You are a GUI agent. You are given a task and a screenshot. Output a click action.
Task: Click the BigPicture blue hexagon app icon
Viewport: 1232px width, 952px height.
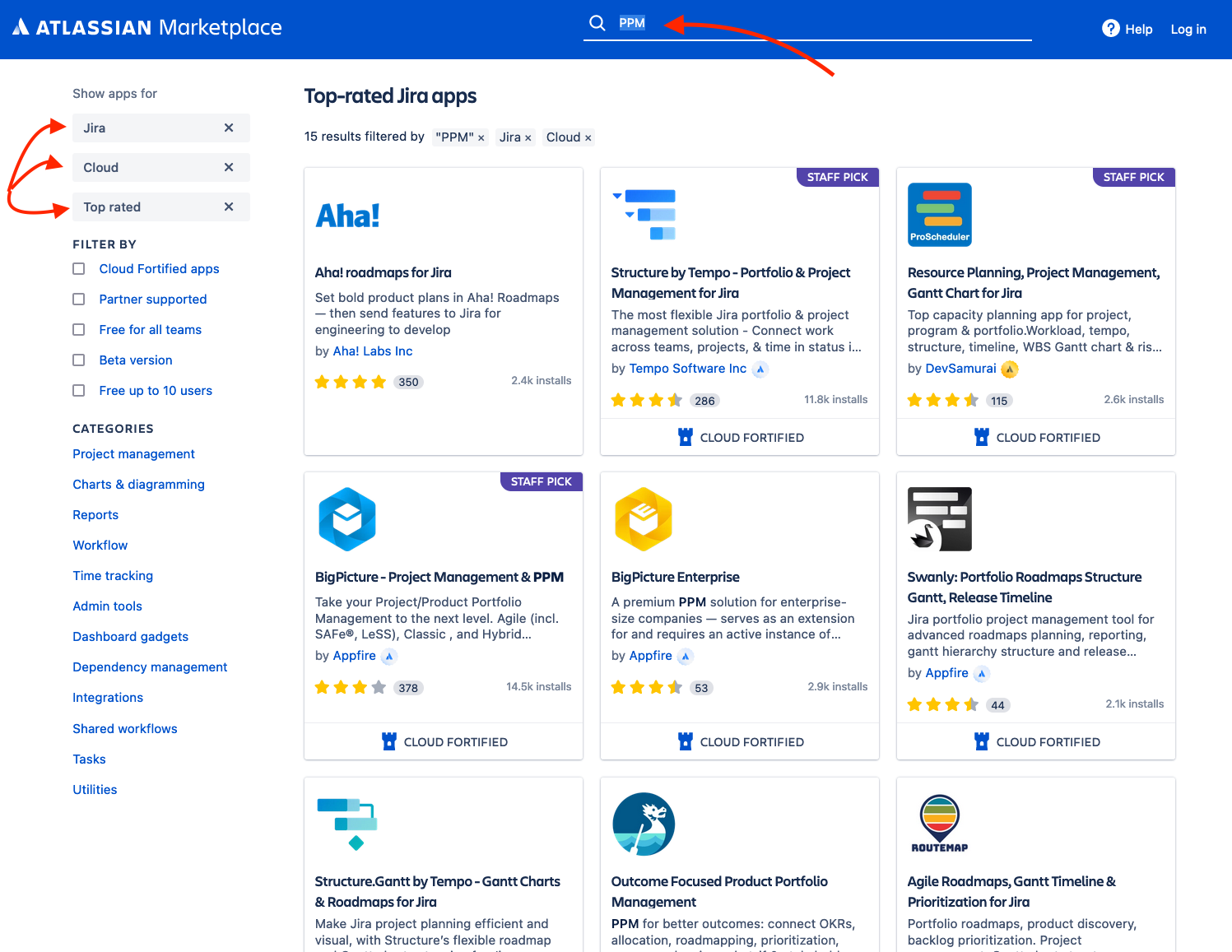347,519
